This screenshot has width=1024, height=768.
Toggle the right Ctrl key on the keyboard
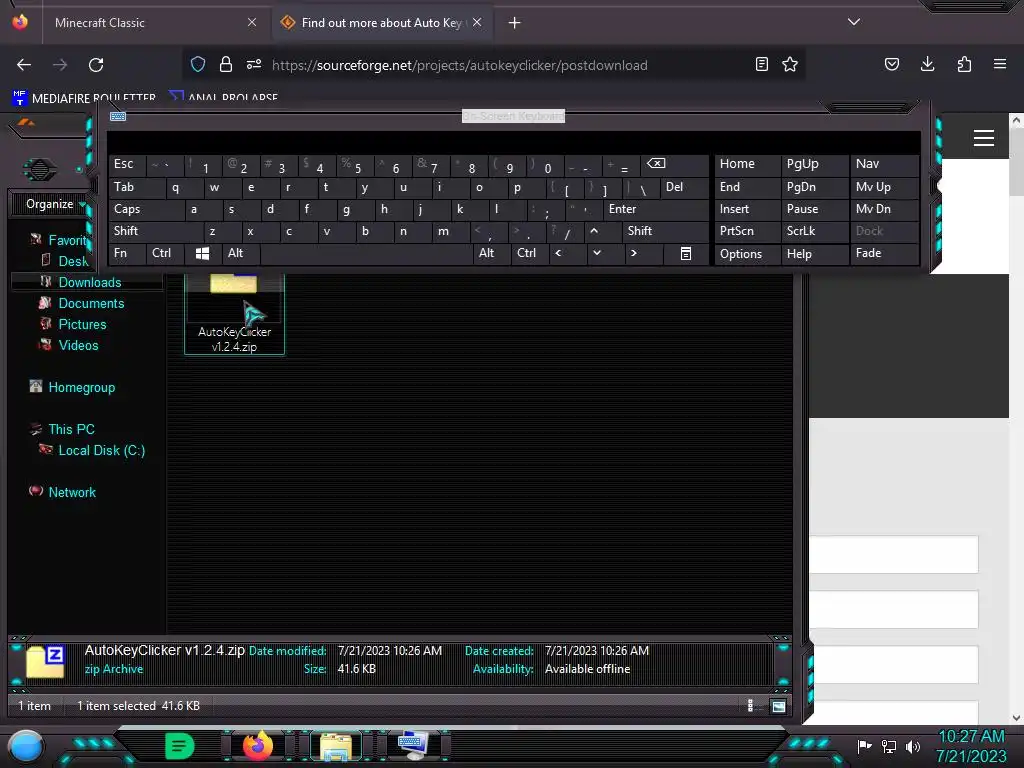[529, 253]
